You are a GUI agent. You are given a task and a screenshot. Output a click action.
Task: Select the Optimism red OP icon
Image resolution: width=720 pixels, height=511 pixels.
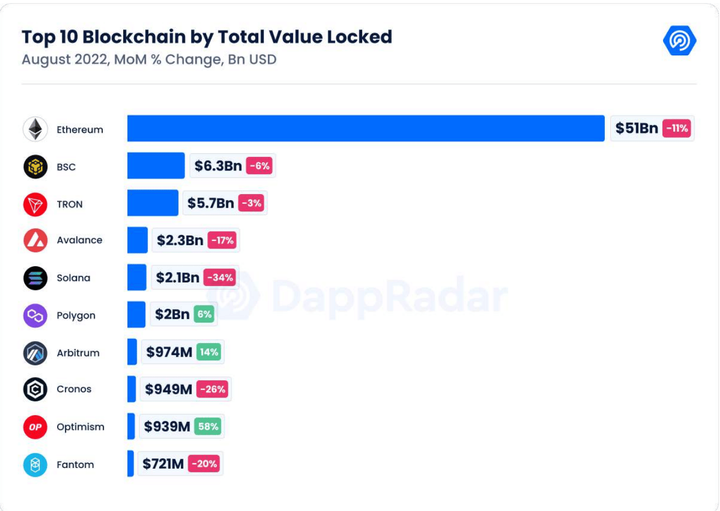(x=35, y=427)
